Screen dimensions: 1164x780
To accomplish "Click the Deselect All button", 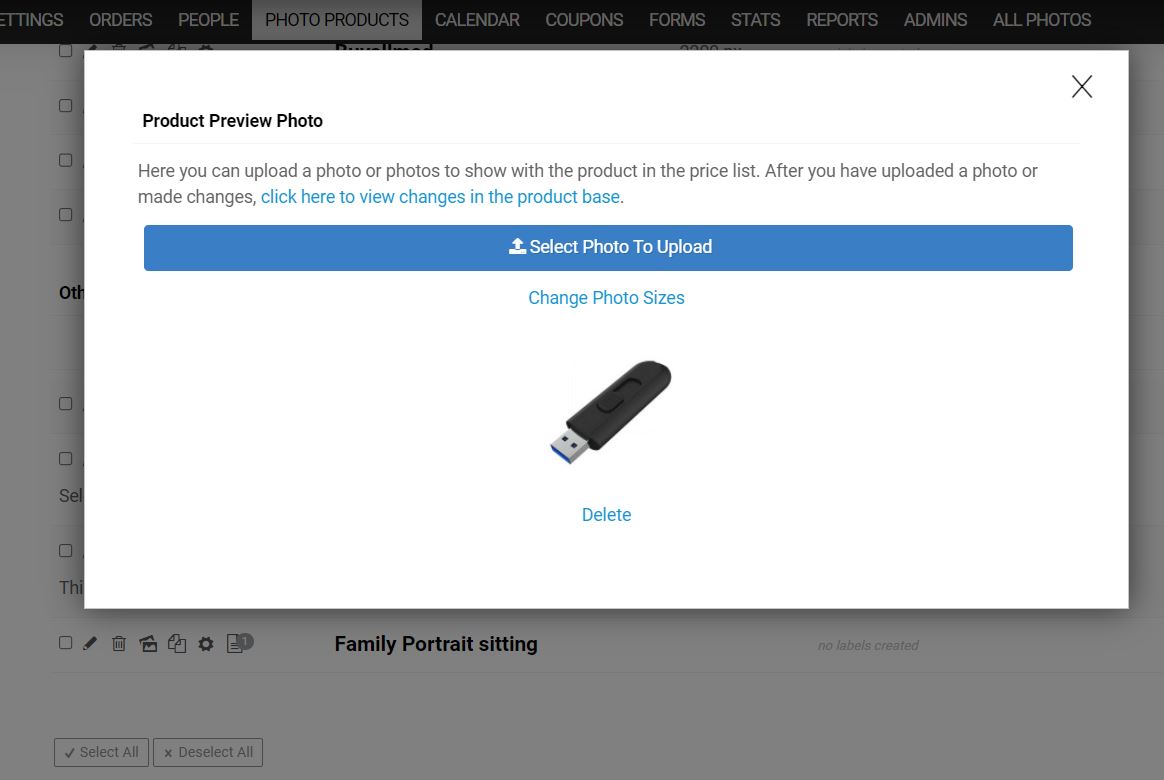I will click(208, 753).
